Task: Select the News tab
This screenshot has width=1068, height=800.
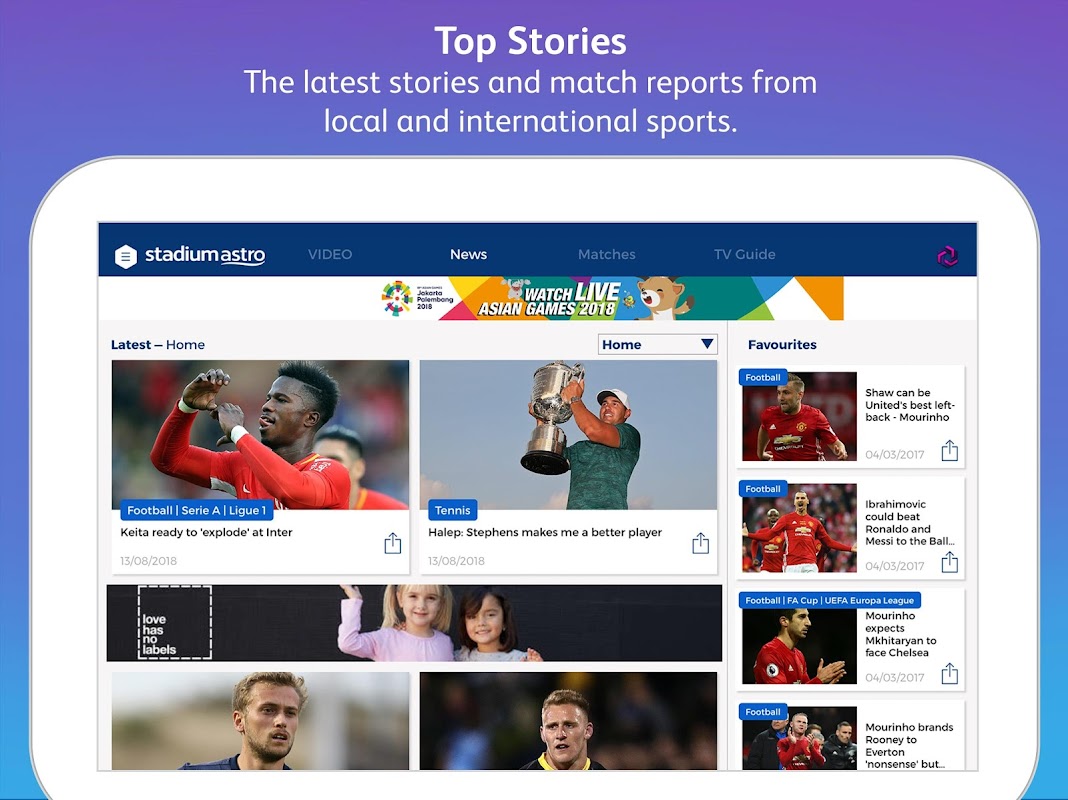Action: click(469, 254)
